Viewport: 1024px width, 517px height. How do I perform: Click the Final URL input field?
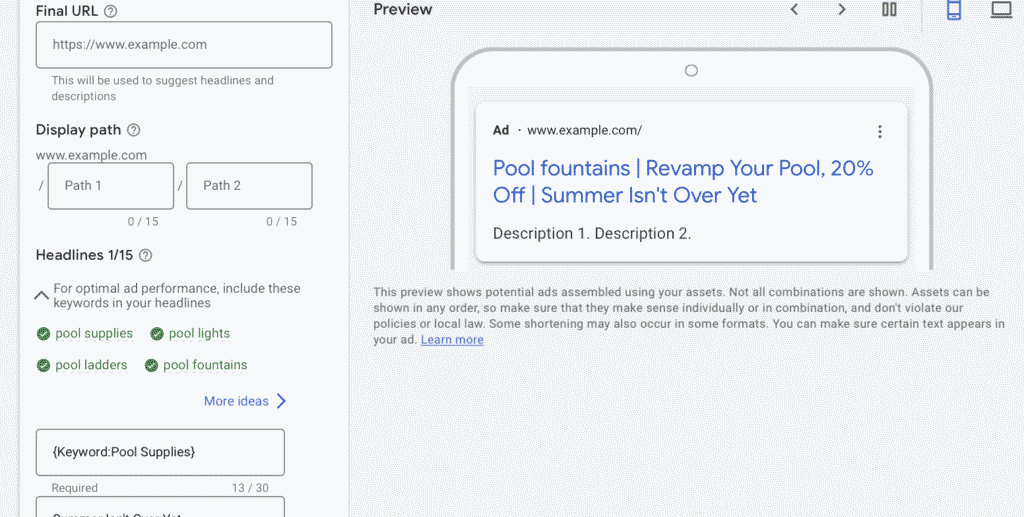point(184,45)
